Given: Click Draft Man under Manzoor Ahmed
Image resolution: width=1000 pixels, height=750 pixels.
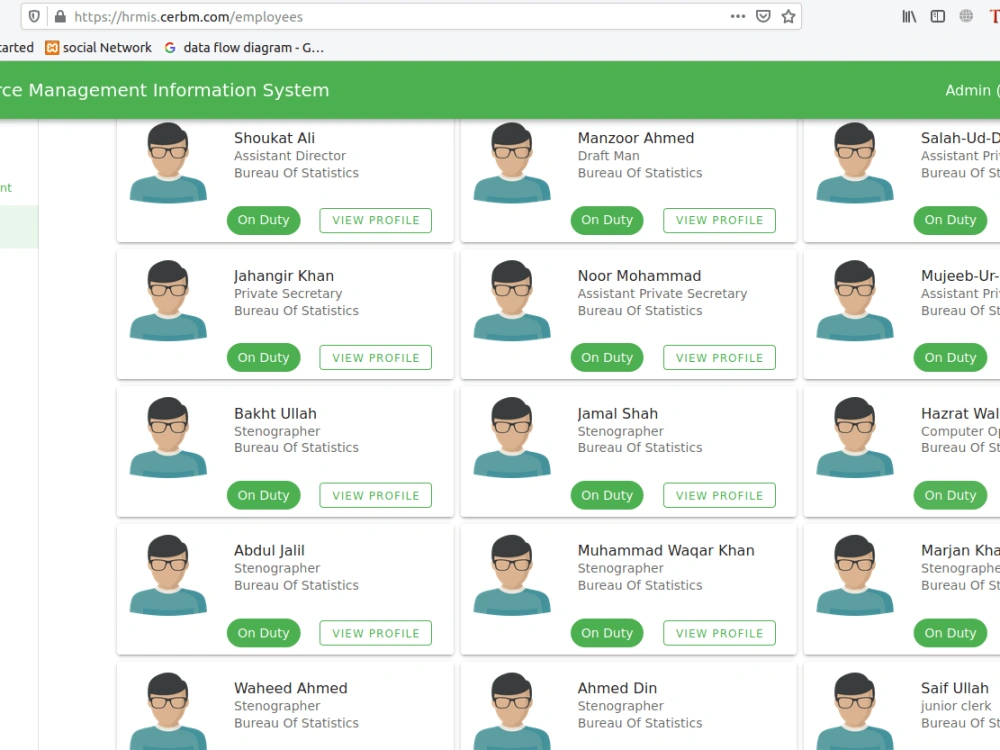Looking at the screenshot, I should pyautogui.click(x=608, y=156).
